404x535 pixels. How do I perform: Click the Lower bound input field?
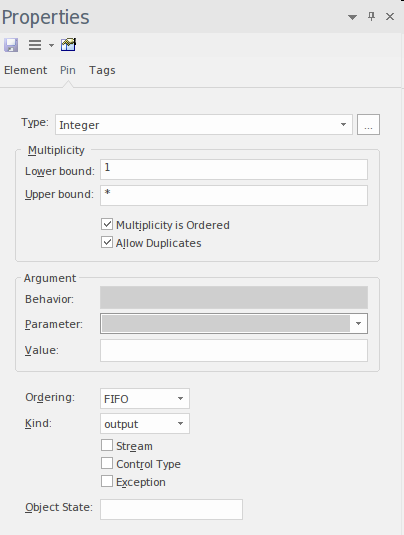(234, 170)
